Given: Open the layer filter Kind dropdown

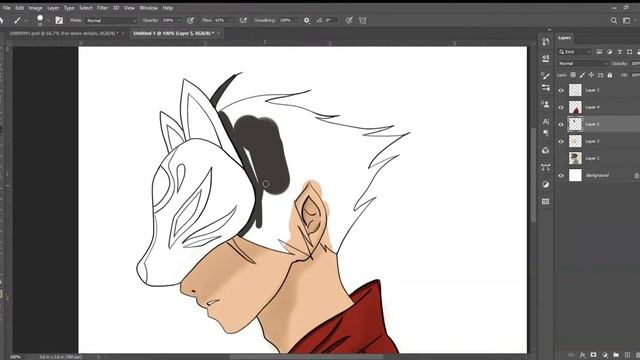Looking at the screenshot, I should pyautogui.click(x=575, y=52).
